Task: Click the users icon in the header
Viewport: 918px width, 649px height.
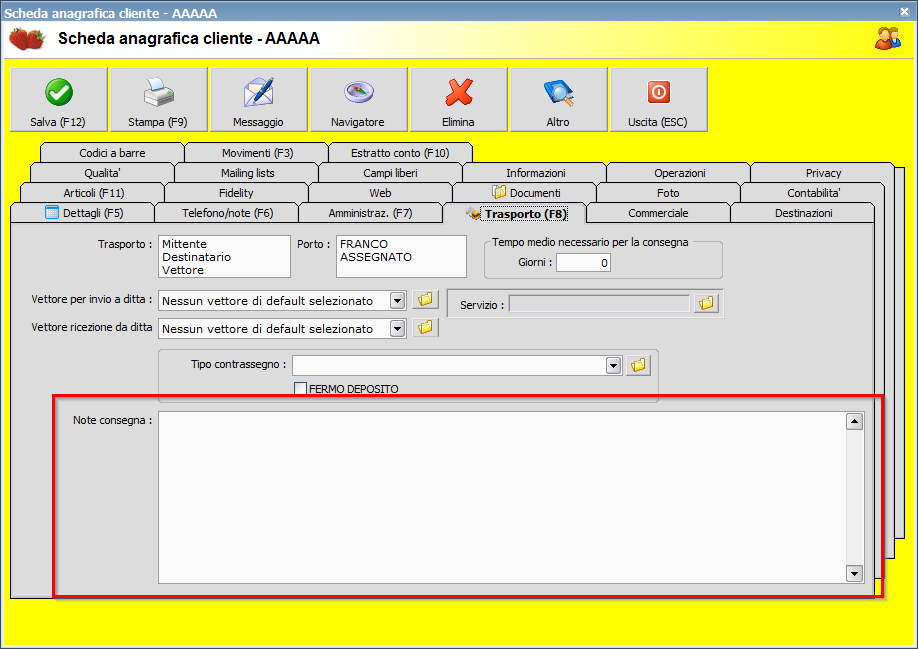Action: tap(888, 38)
